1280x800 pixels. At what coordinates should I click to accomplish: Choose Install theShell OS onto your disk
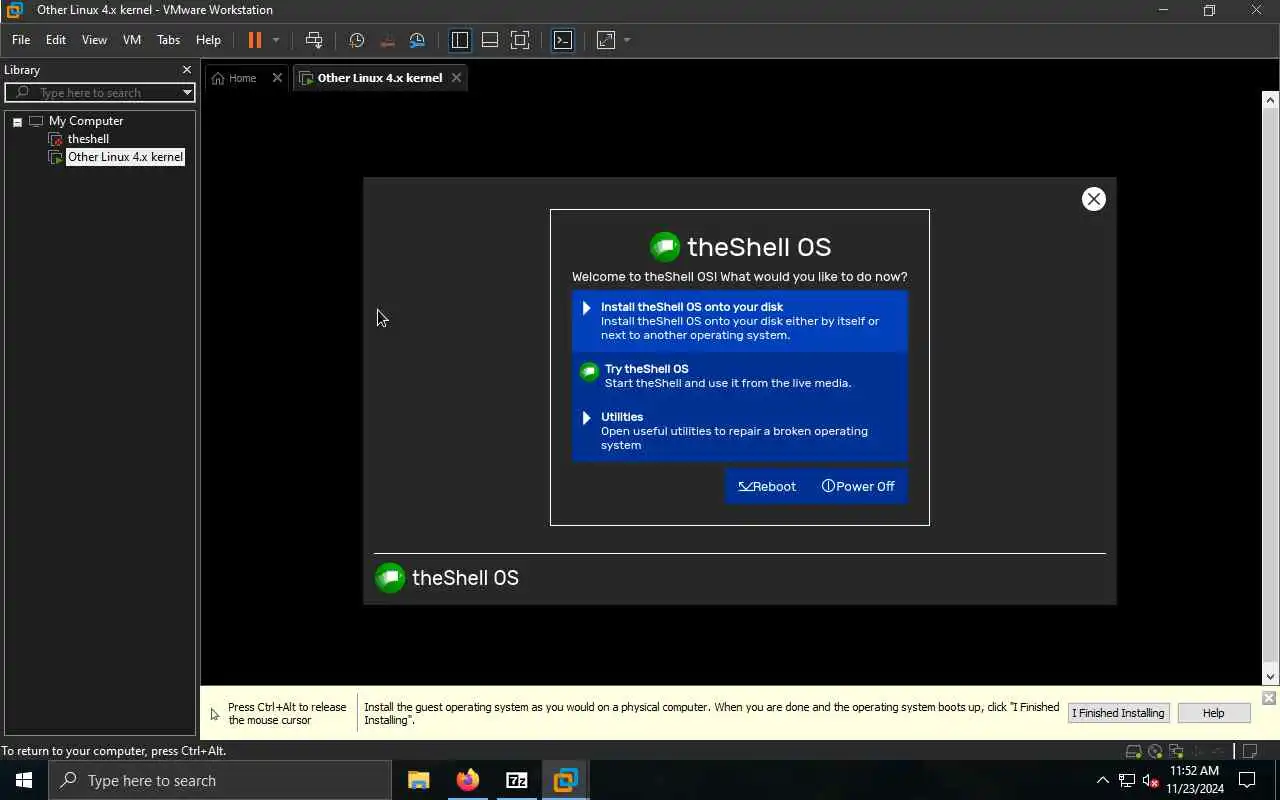pos(740,321)
